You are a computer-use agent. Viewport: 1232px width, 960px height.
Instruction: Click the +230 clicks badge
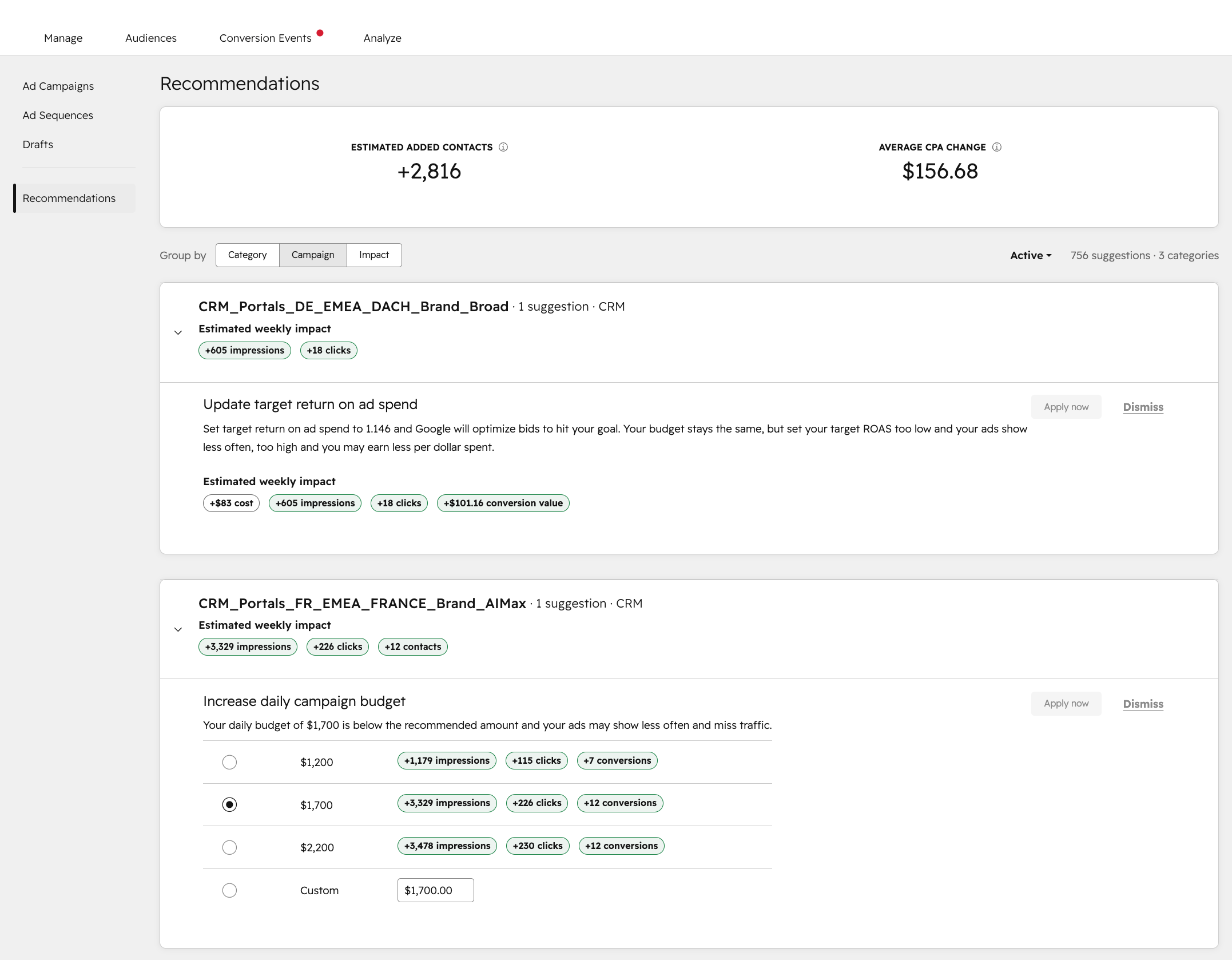[538, 846]
